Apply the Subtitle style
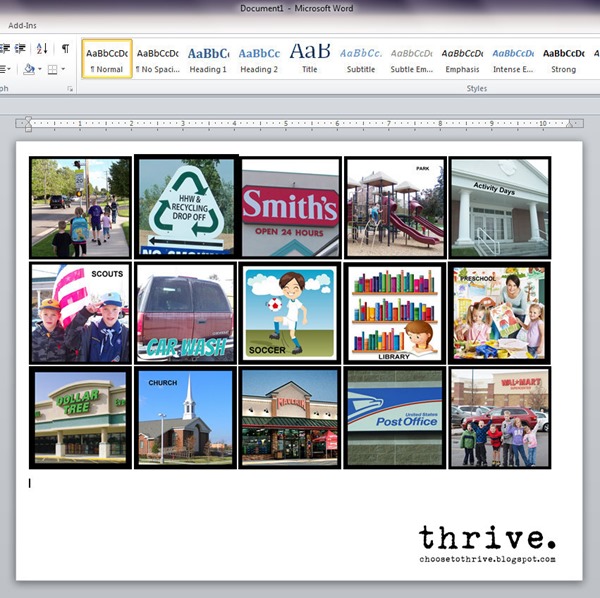Viewport: 600px width, 598px height. click(x=361, y=59)
